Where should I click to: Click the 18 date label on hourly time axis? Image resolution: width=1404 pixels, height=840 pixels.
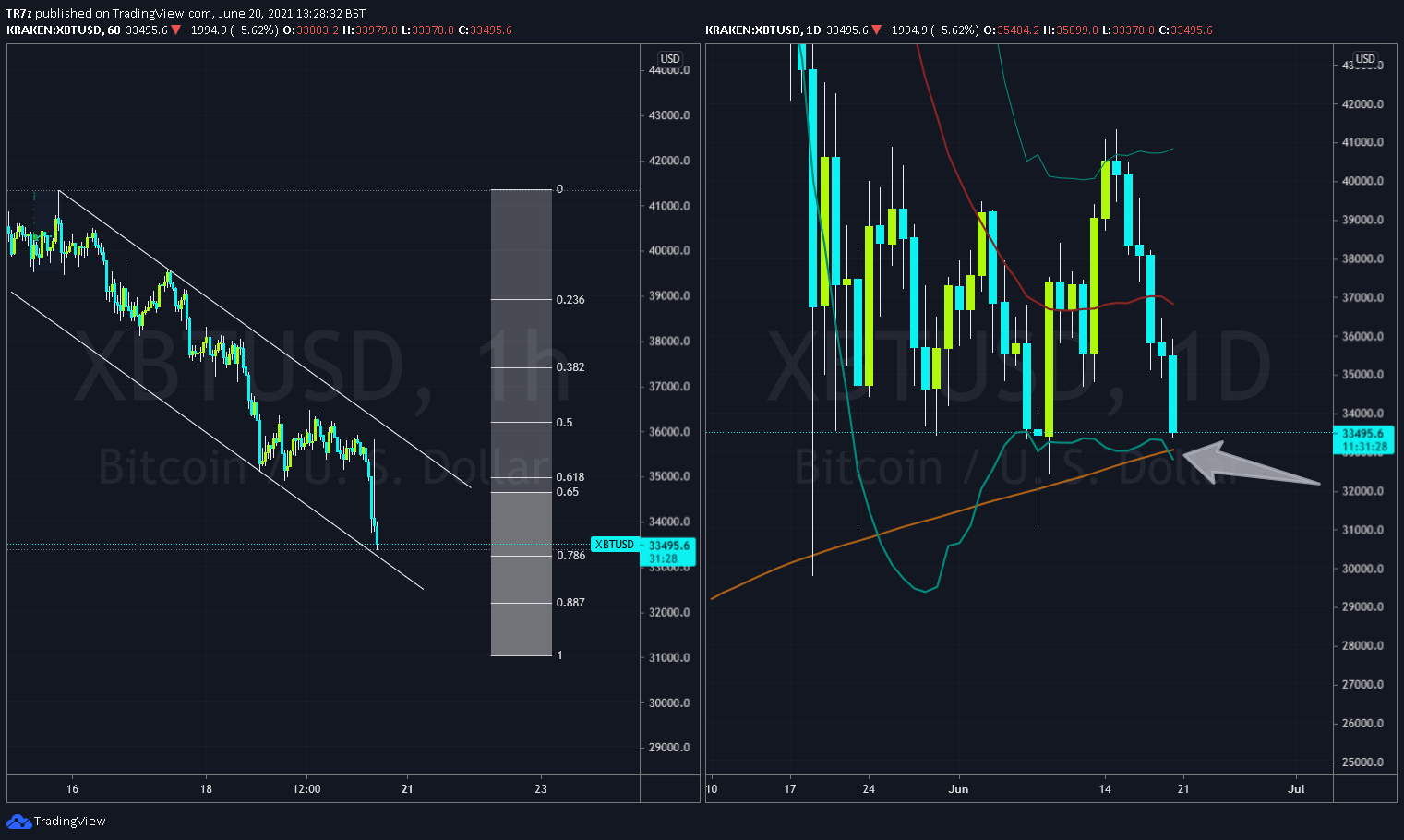tap(206, 789)
